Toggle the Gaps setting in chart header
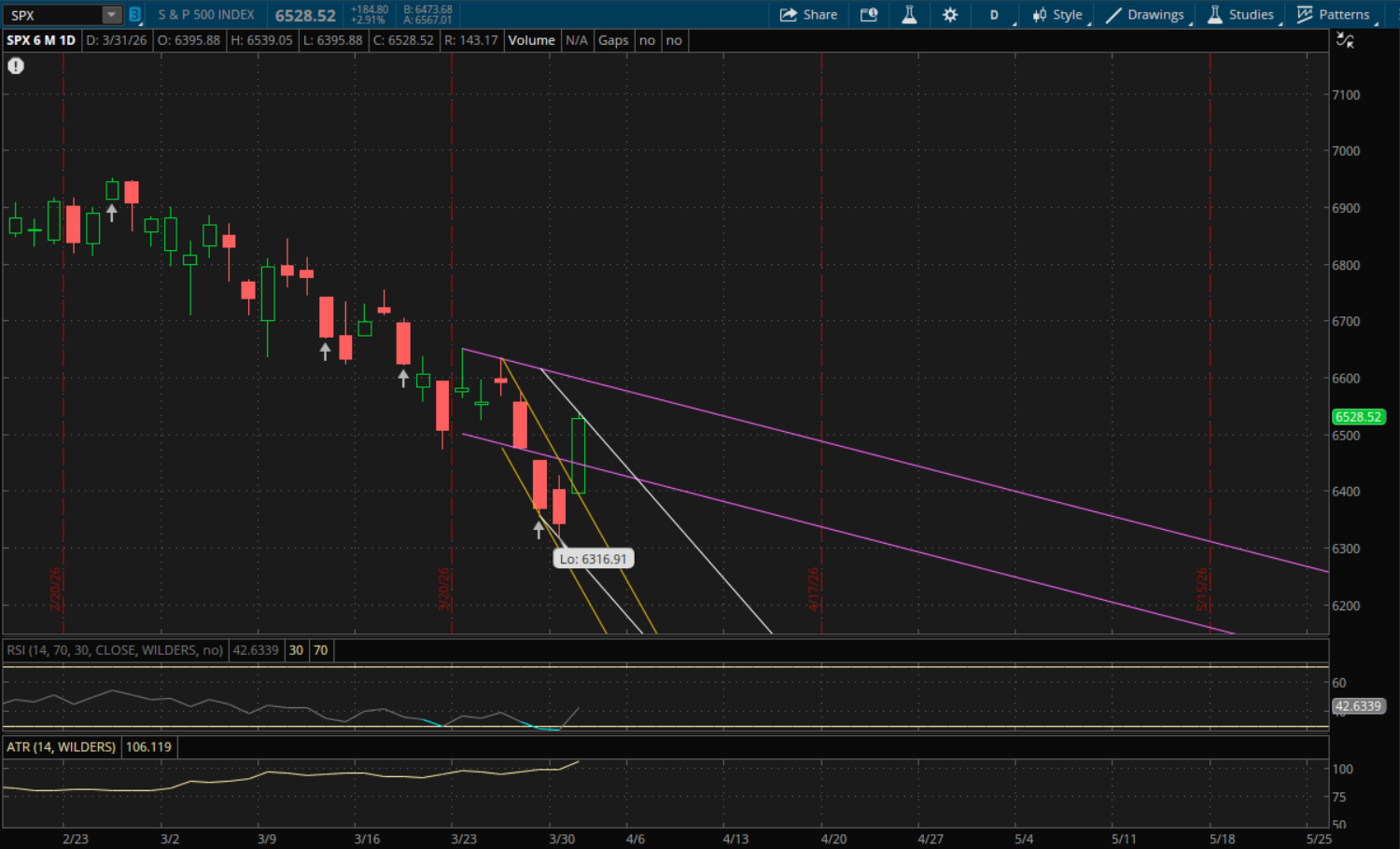The height and width of the screenshot is (849, 1400). pyautogui.click(x=613, y=40)
